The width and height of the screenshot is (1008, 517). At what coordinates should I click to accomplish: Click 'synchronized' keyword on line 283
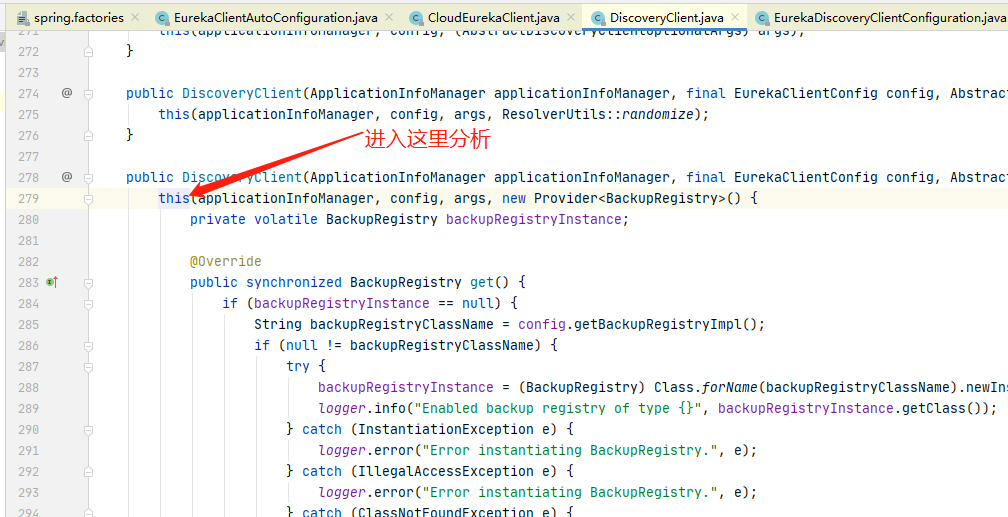[294, 282]
